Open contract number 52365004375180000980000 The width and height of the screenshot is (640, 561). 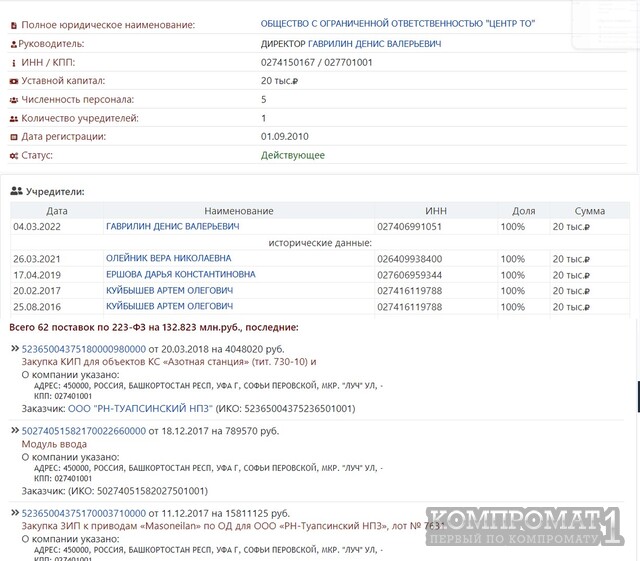[x=84, y=349]
